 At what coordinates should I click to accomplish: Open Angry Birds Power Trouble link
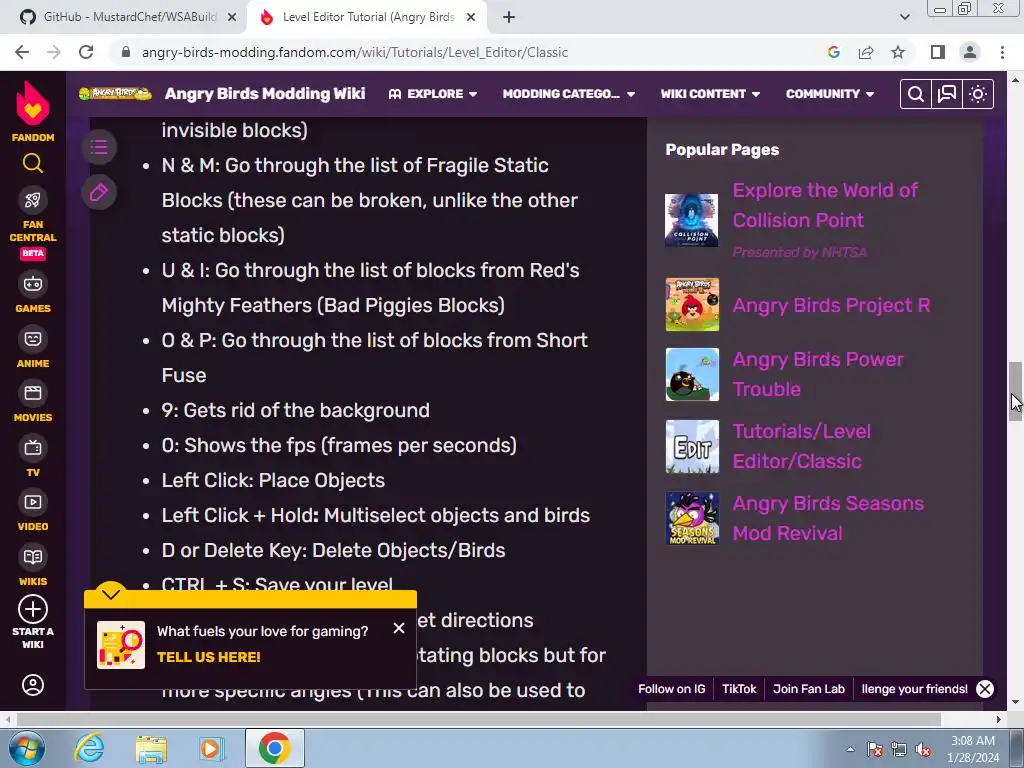(818, 374)
